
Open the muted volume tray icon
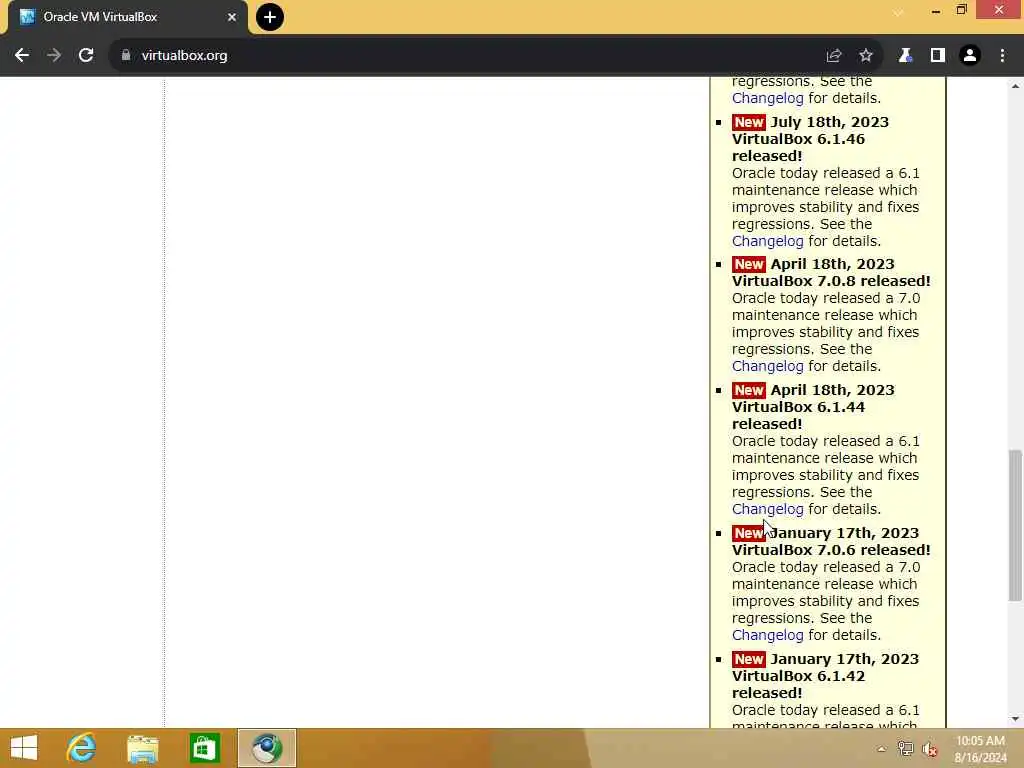pyautogui.click(x=930, y=749)
